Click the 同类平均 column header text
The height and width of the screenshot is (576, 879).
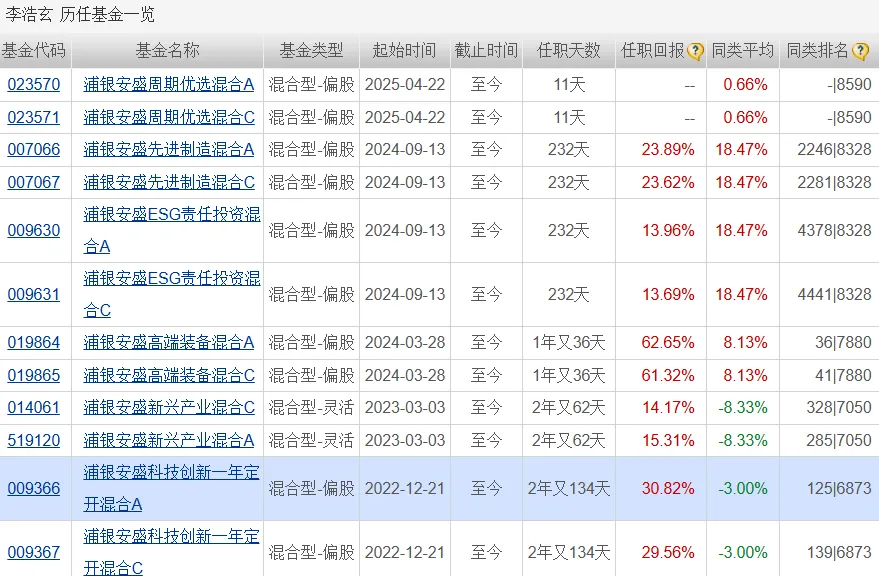click(743, 51)
